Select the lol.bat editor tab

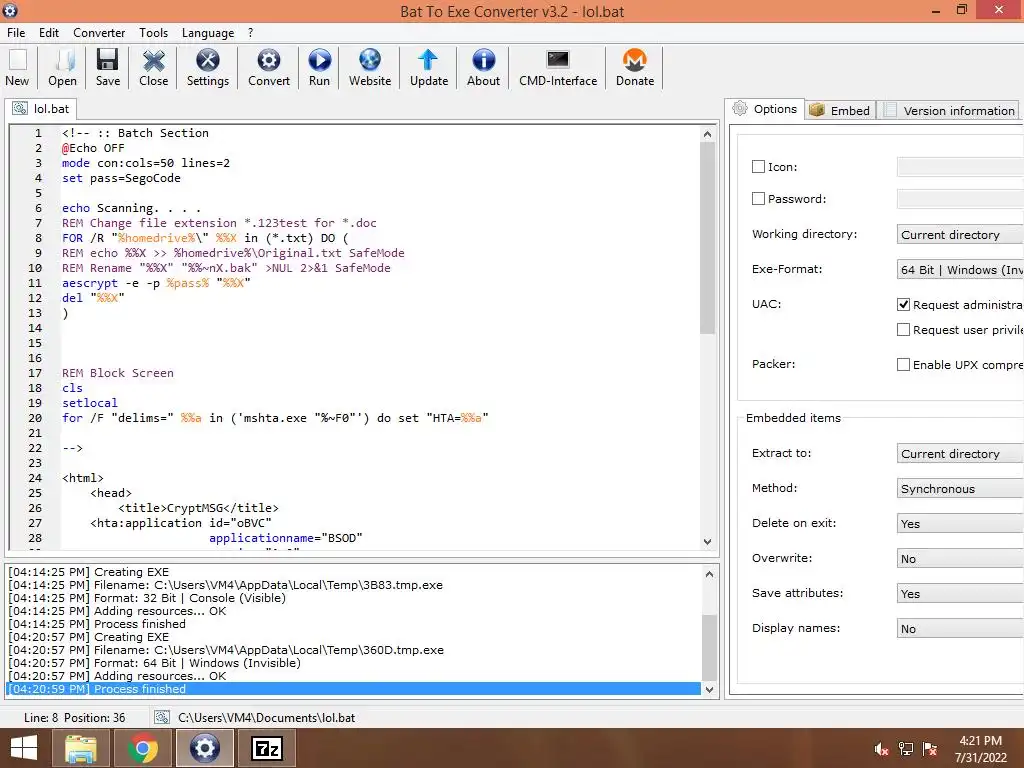pyautogui.click(x=41, y=108)
